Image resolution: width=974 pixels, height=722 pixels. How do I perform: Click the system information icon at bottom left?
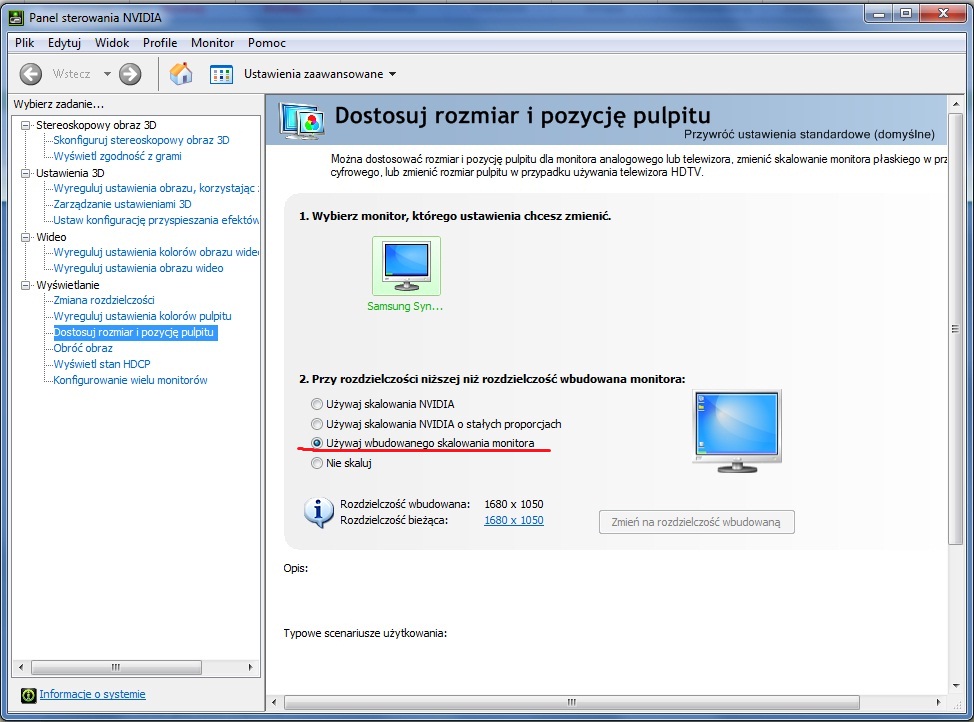(x=28, y=695)
